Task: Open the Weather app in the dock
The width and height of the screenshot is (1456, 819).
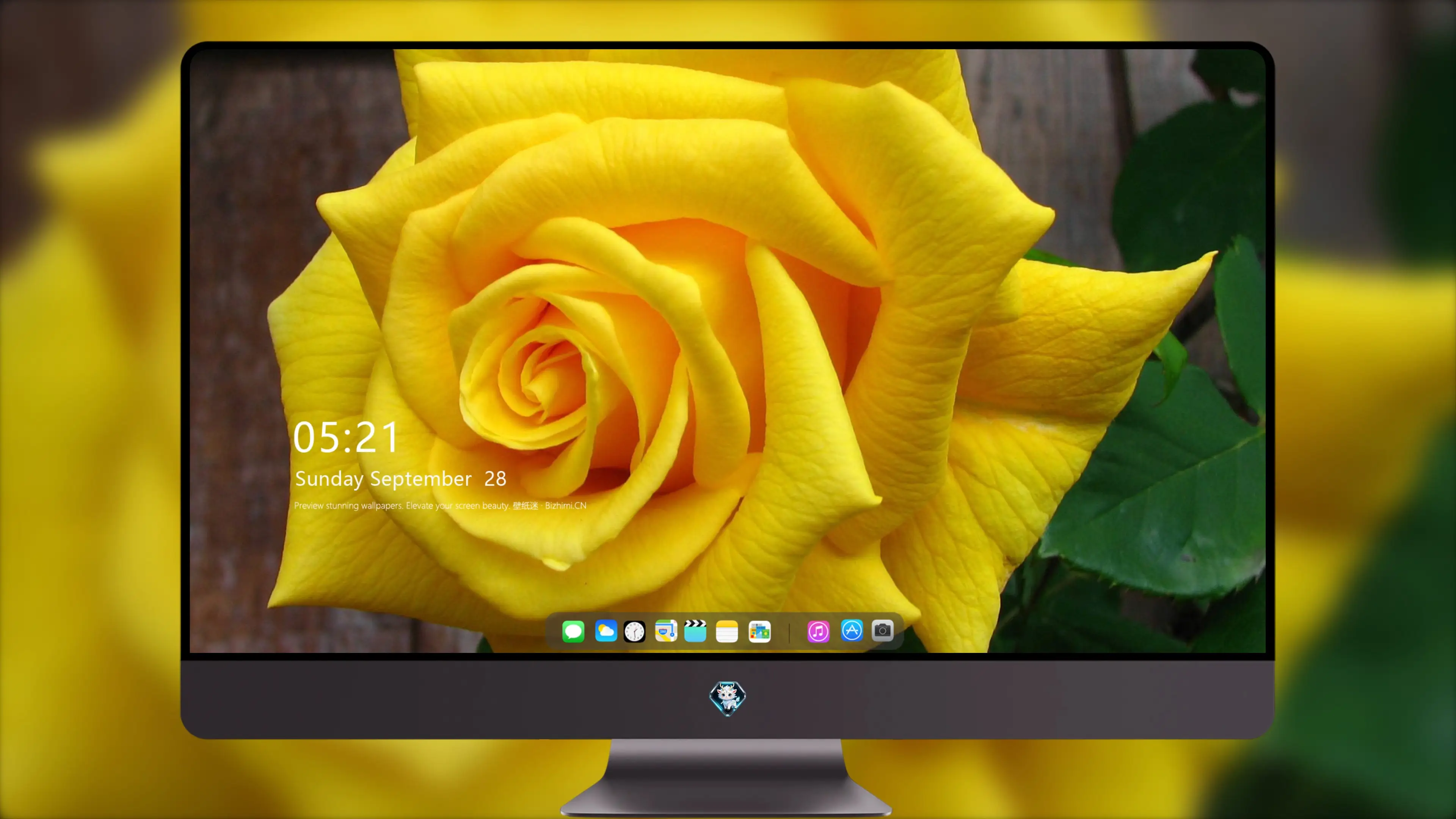Action: pos(606,631)
